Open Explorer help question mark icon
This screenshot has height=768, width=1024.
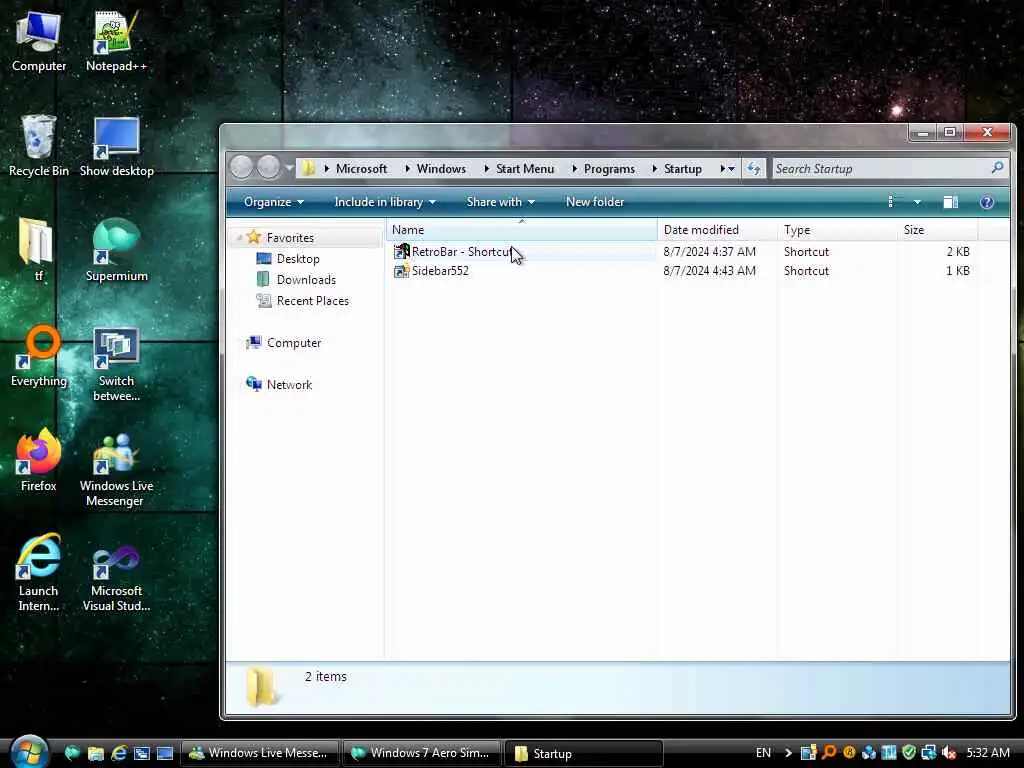click(987, 202)
